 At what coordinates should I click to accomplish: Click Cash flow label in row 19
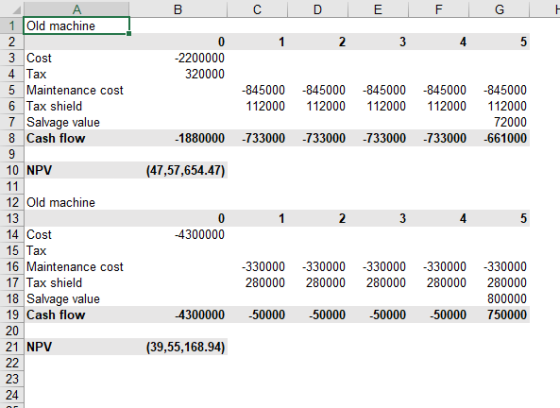click(x=56, y=315)
